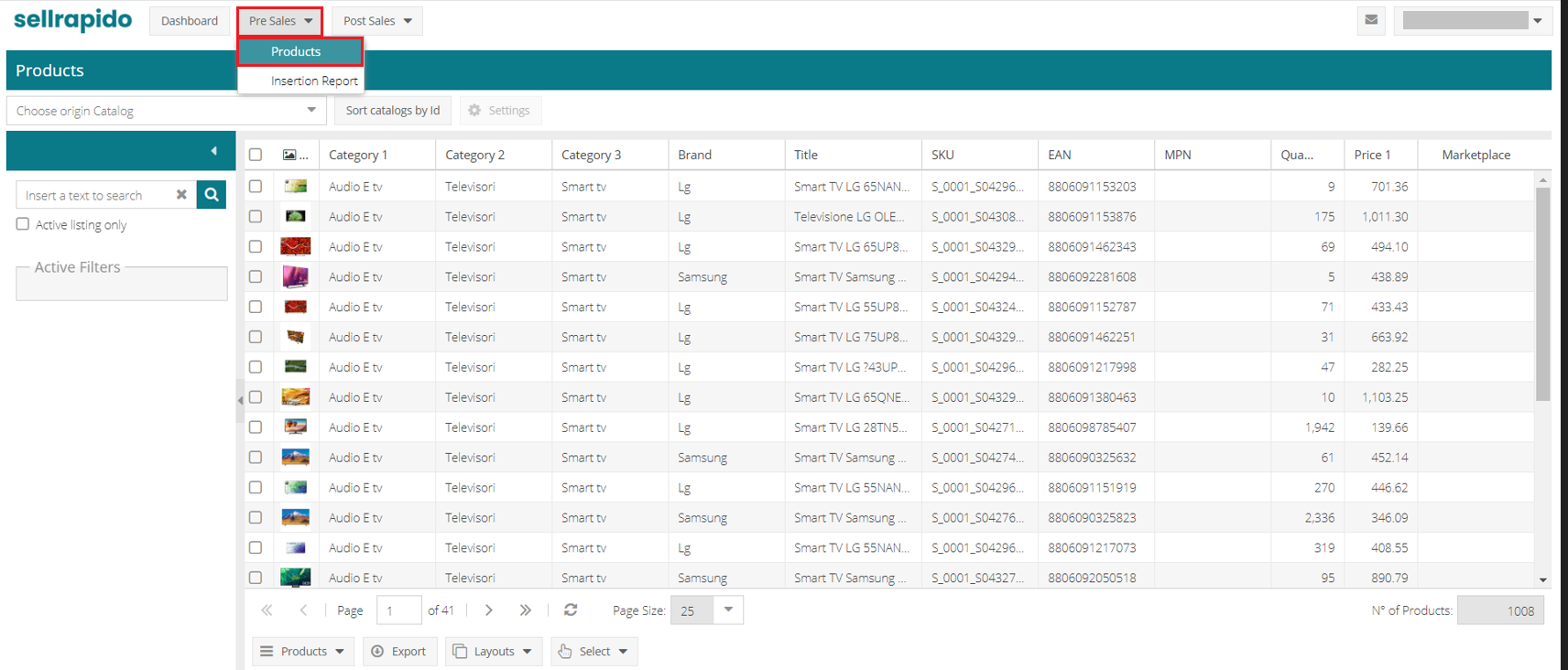Viewport: 1568px width, 670px height.
Task: Collapse the left filter panel arrow
Action: [213, 151]
